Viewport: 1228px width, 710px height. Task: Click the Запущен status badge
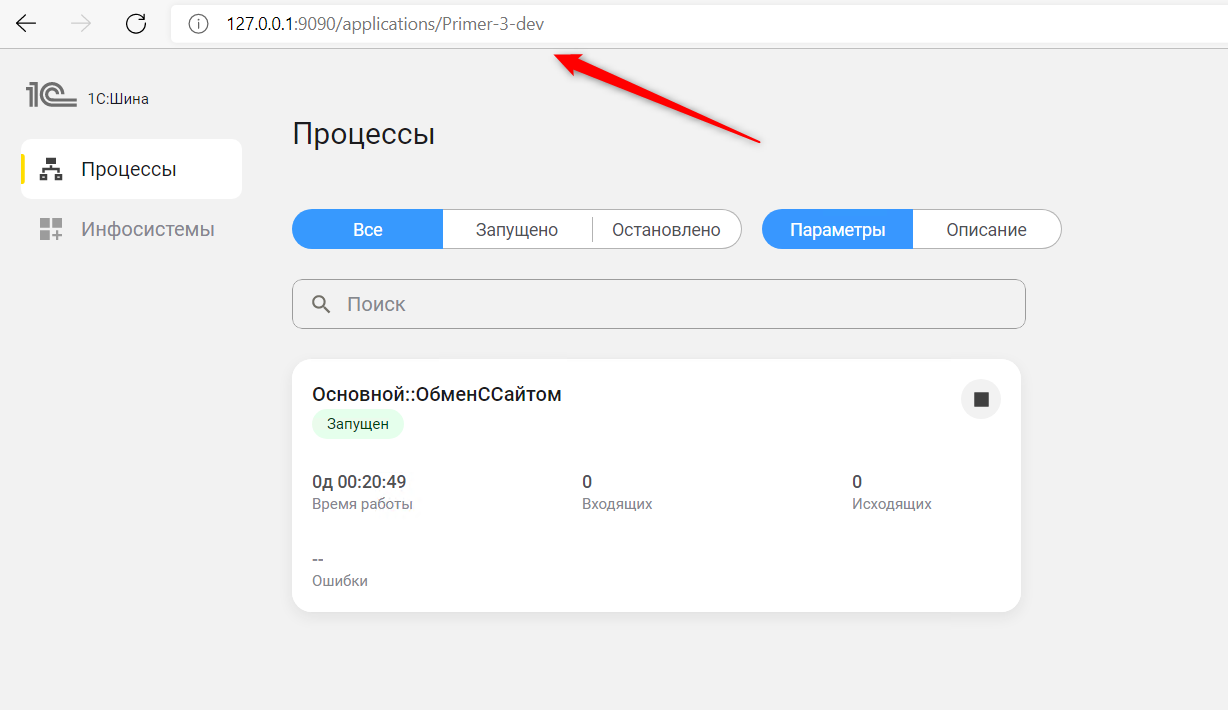click(x=357, y=424)
